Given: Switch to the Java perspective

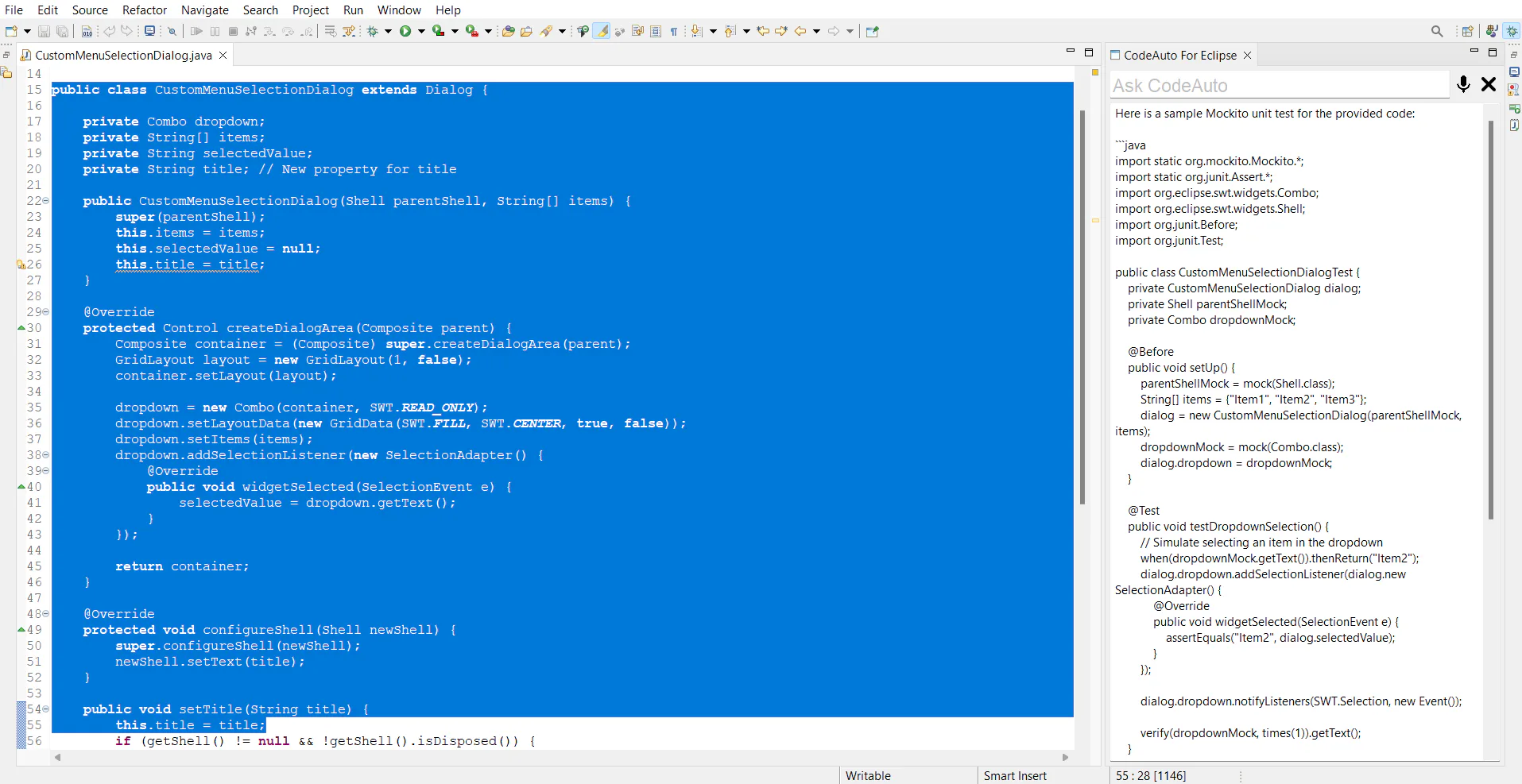Looking at the screenshot, I should coord(1492,31).
